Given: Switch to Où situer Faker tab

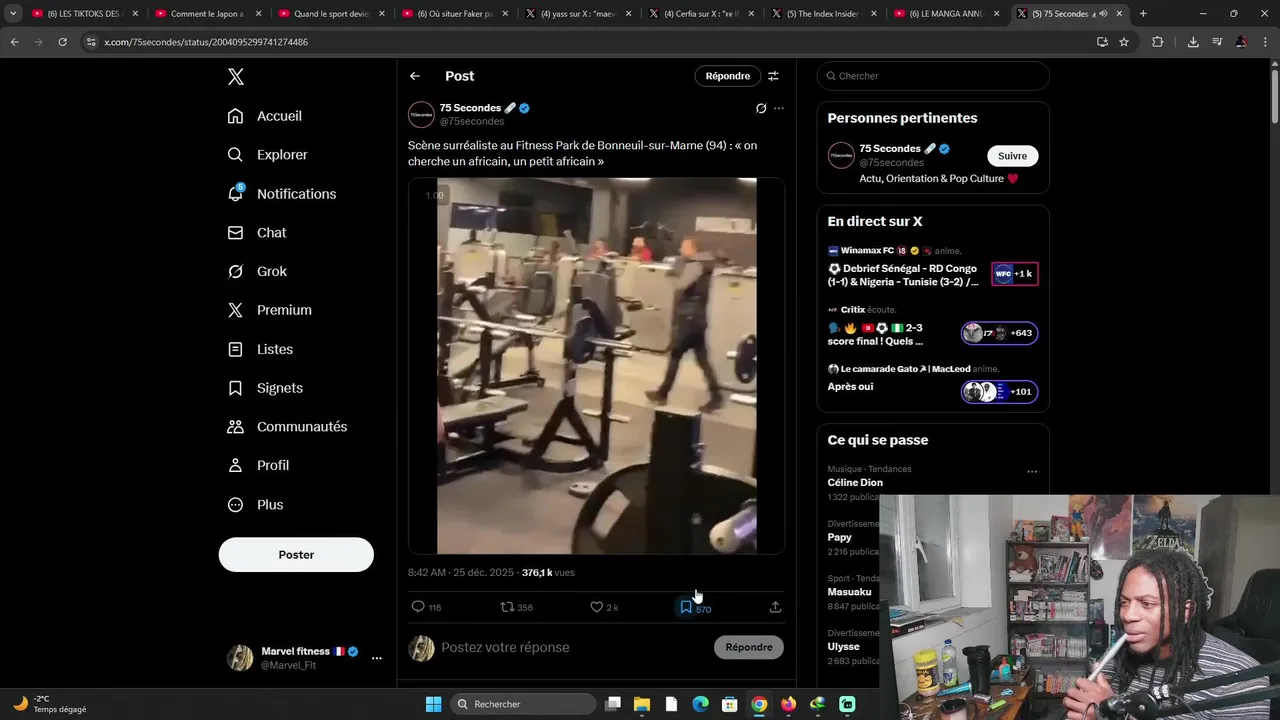Looking at the screenshot, I should [454, 14].
